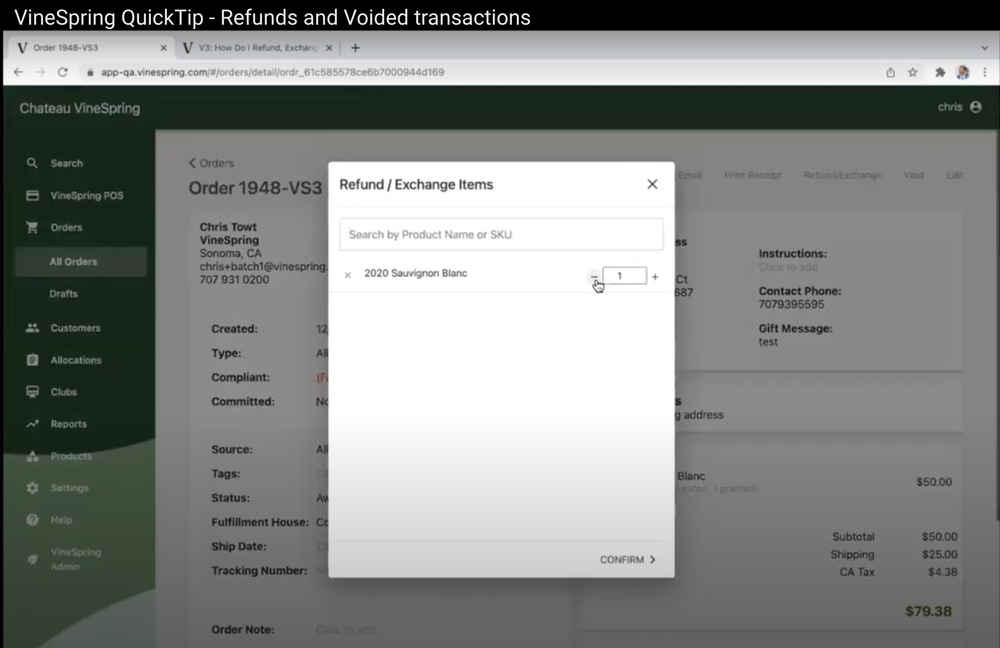This screenshot has height=648, width=1000.
Task: Bookmark this page with the star
Action: click(913, 73)
